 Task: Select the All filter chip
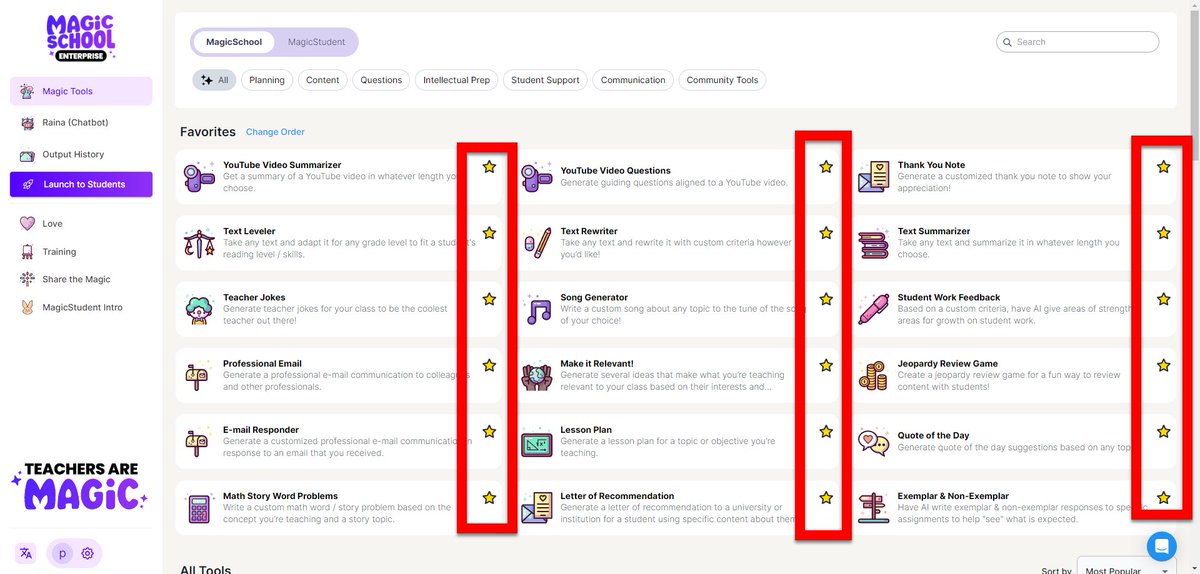[215, 80]
